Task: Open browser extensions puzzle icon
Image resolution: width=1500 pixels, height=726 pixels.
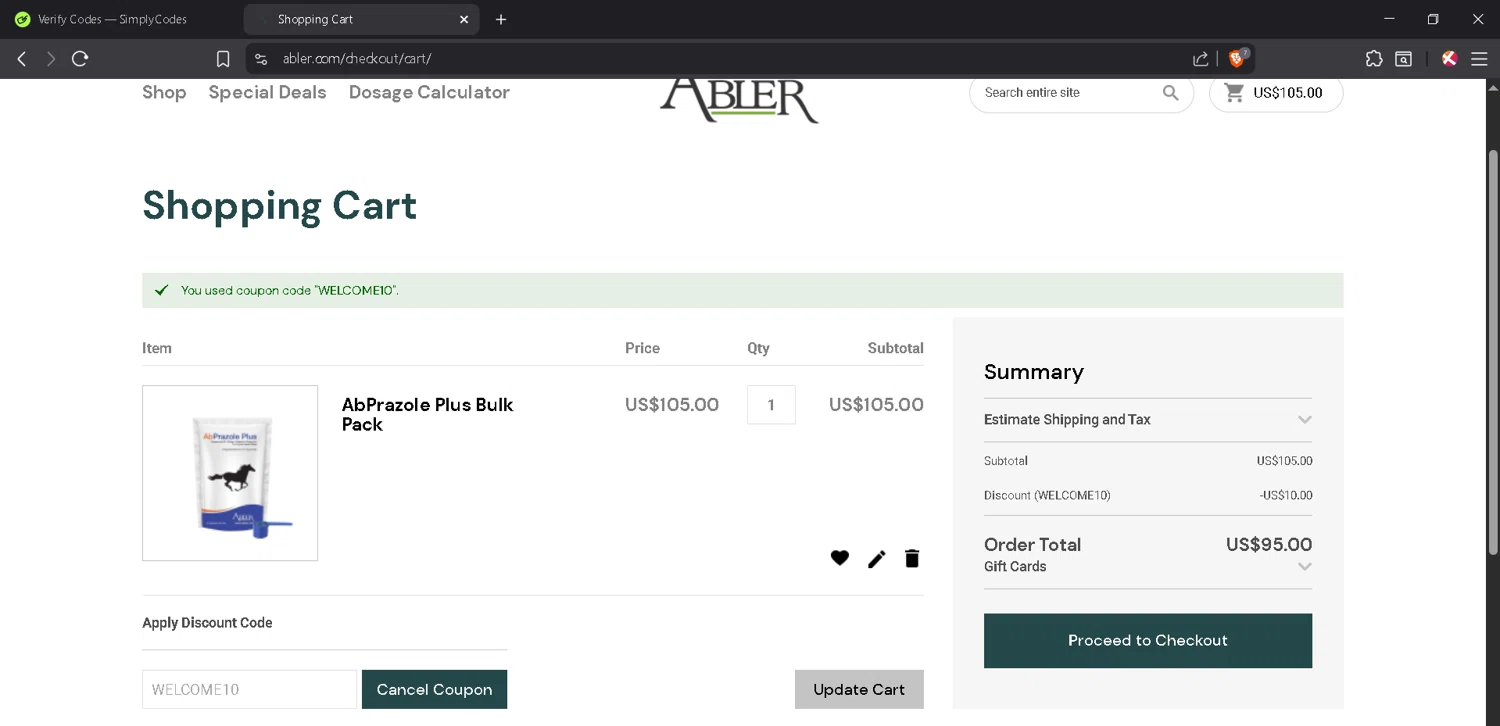Action: tap(1374, 59)
